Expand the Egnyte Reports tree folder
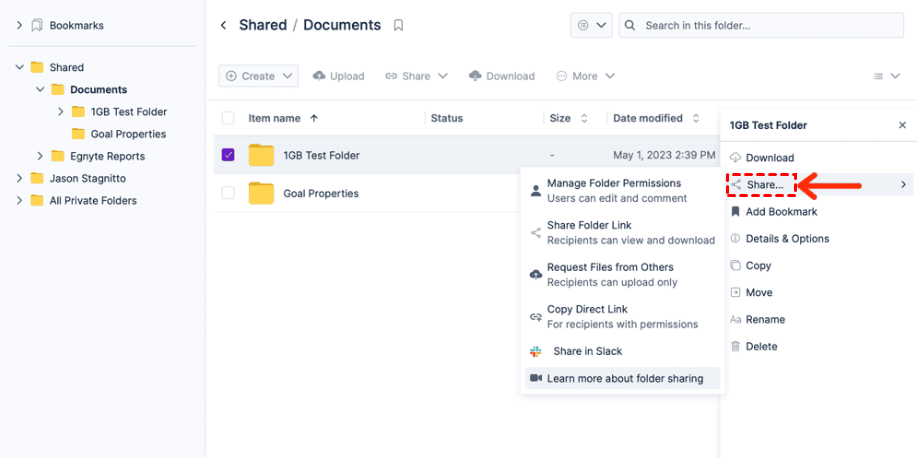The image size is (917, 458). click(41, 156)
